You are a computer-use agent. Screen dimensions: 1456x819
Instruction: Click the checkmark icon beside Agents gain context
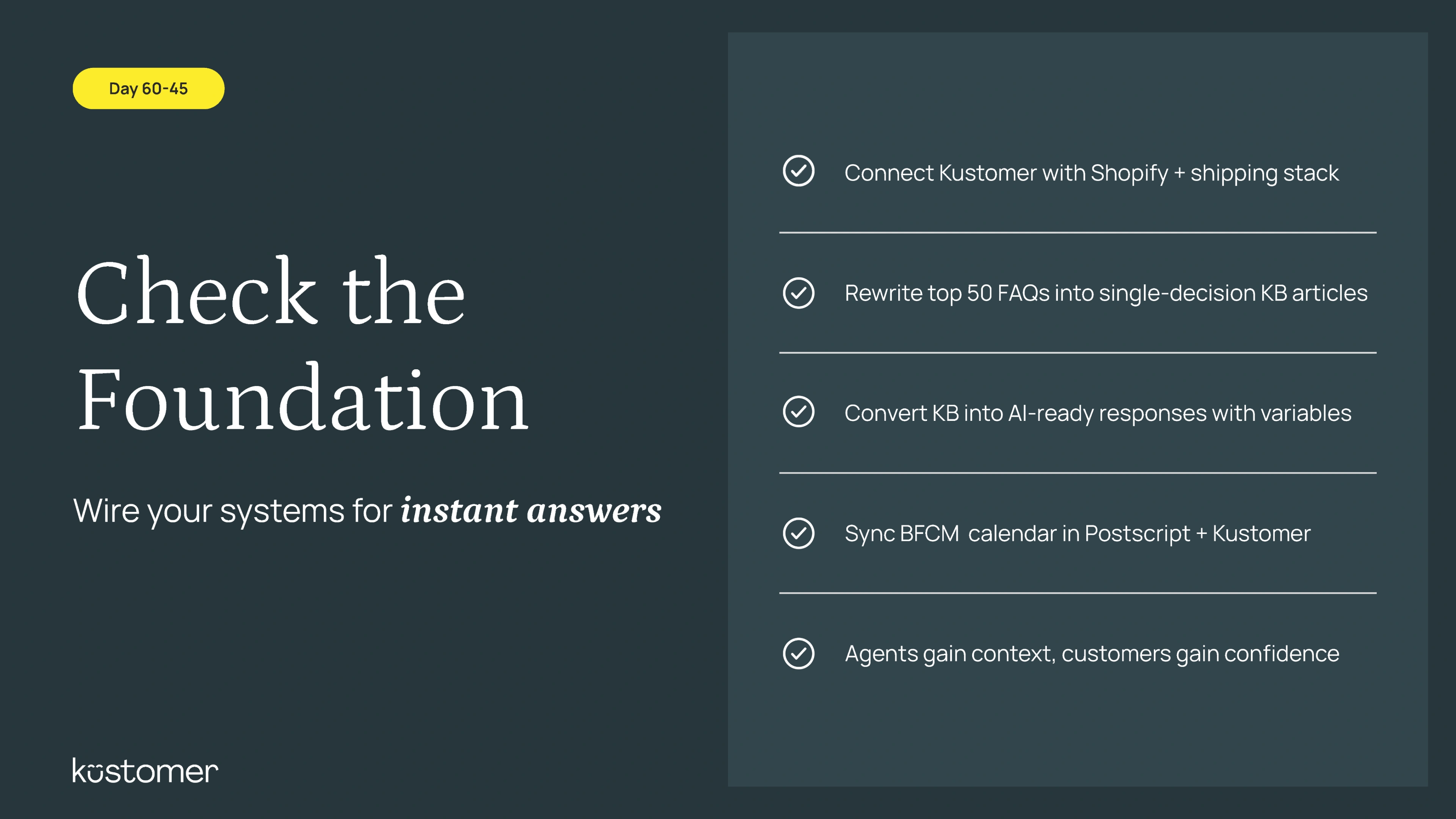[x=798, y=653]
